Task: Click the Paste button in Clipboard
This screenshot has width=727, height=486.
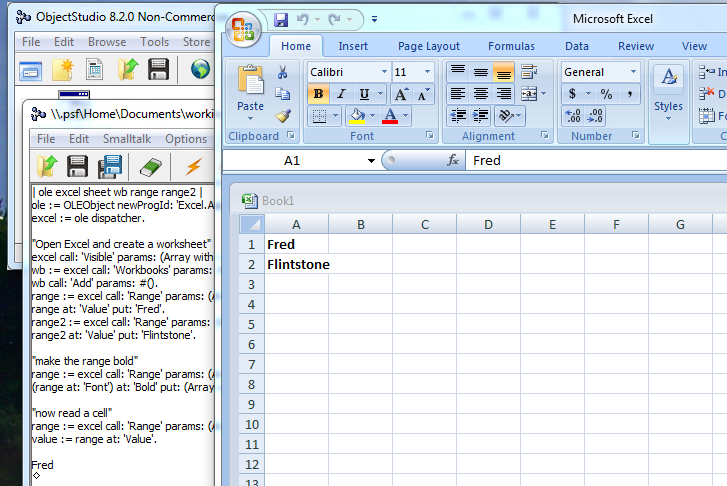Action: [x=250, y=91]
